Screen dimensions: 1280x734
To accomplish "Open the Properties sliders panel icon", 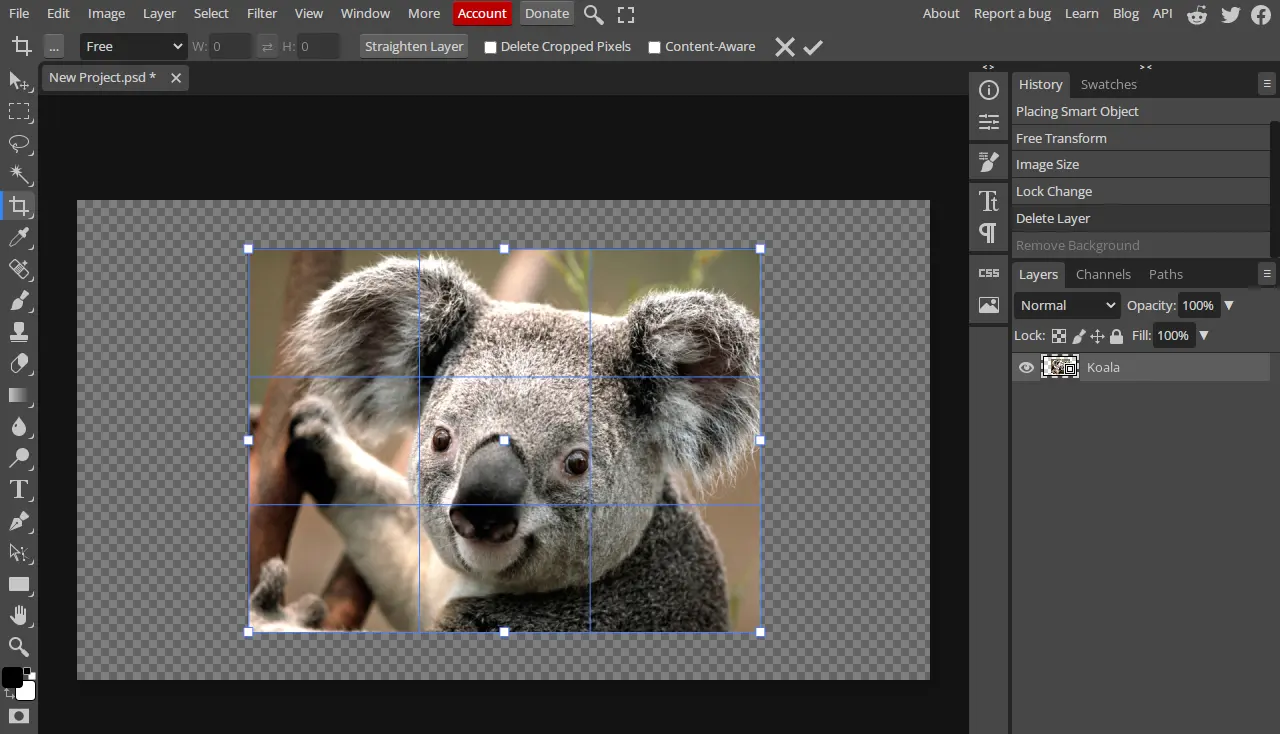I will click(x=989, y=122).
